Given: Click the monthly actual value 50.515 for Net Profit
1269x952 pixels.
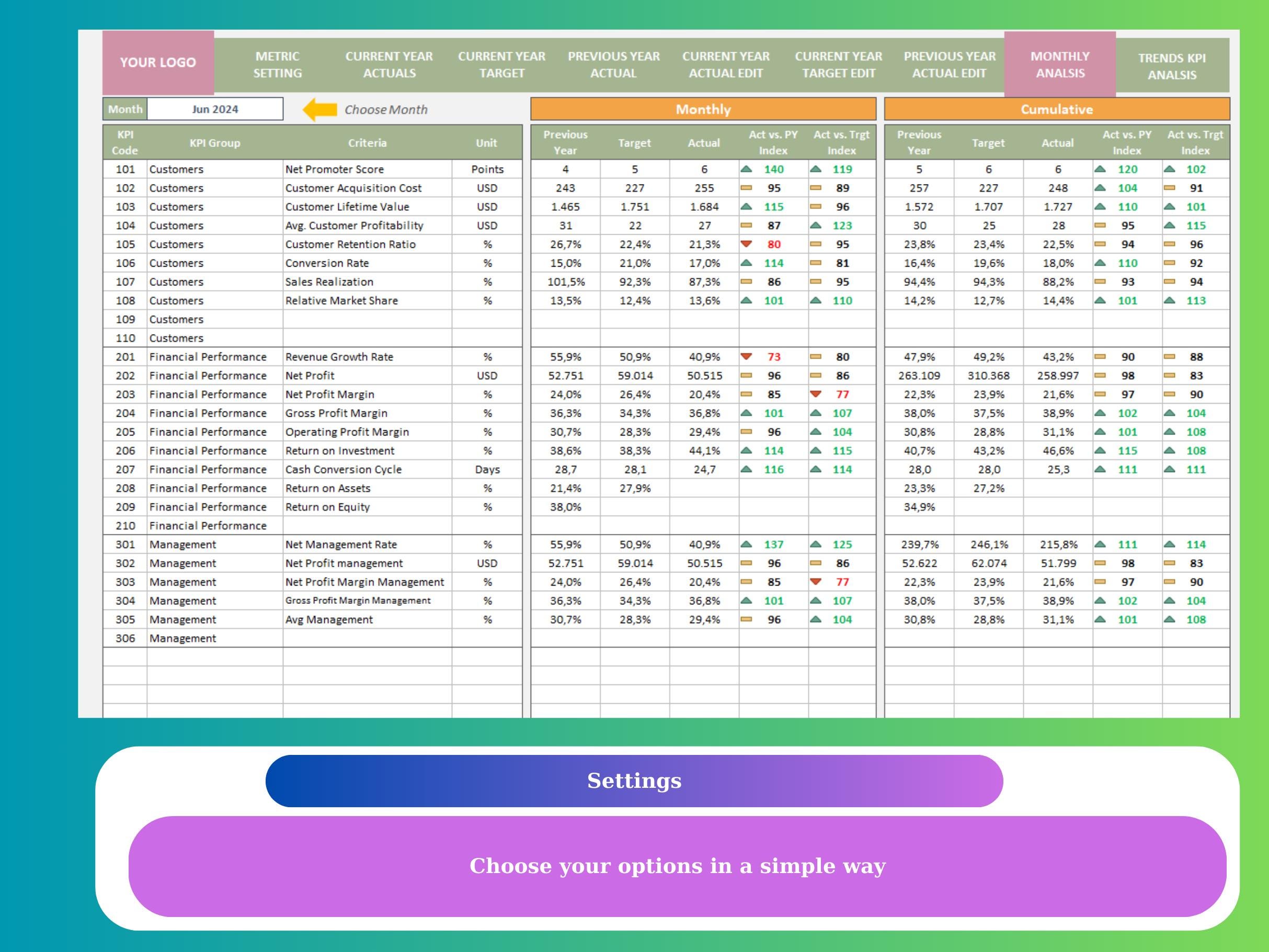Looking at the screenshot, I should (x=704, y=376).
